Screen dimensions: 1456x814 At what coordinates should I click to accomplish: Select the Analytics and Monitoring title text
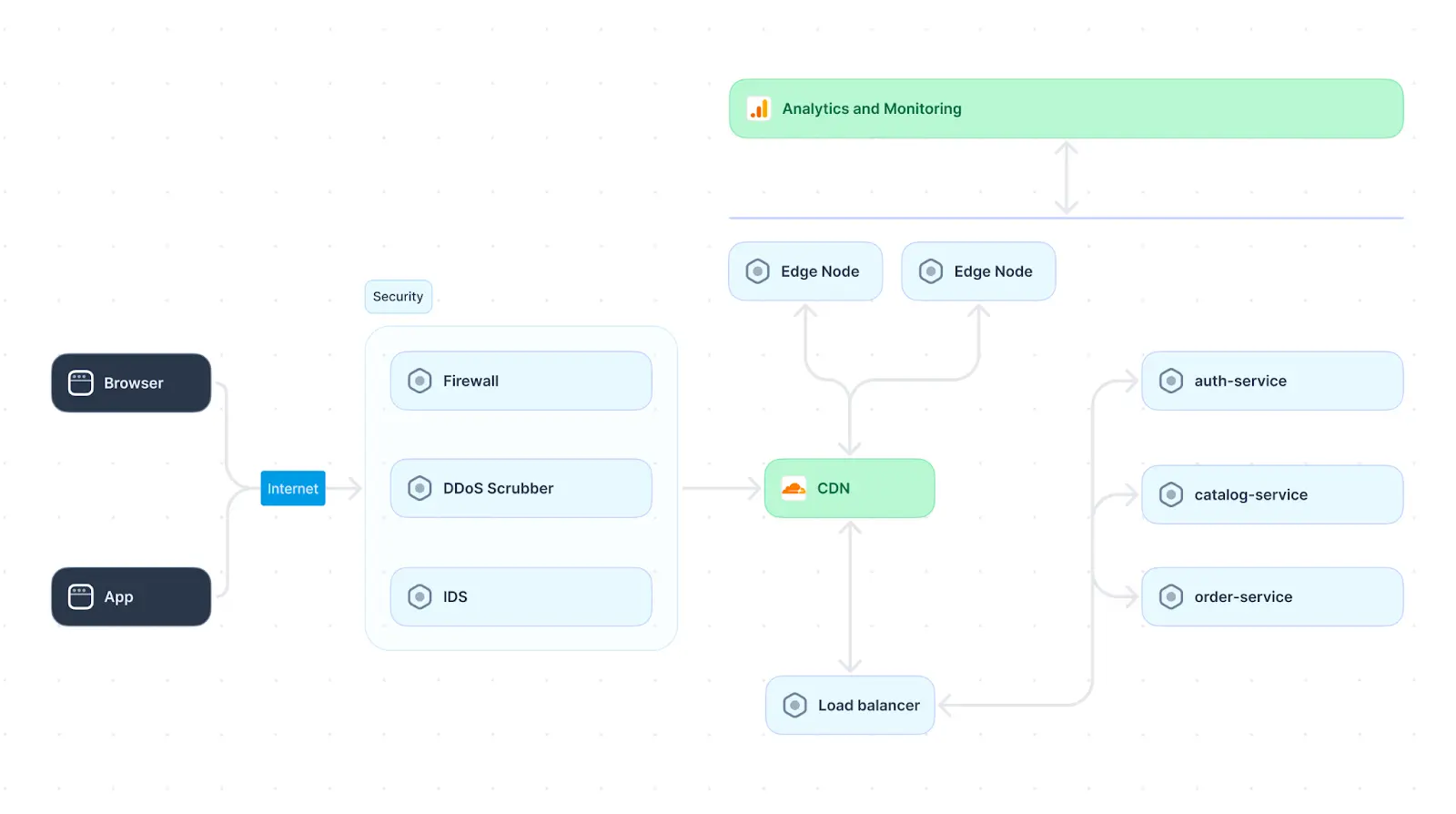(x=871, y=109)
